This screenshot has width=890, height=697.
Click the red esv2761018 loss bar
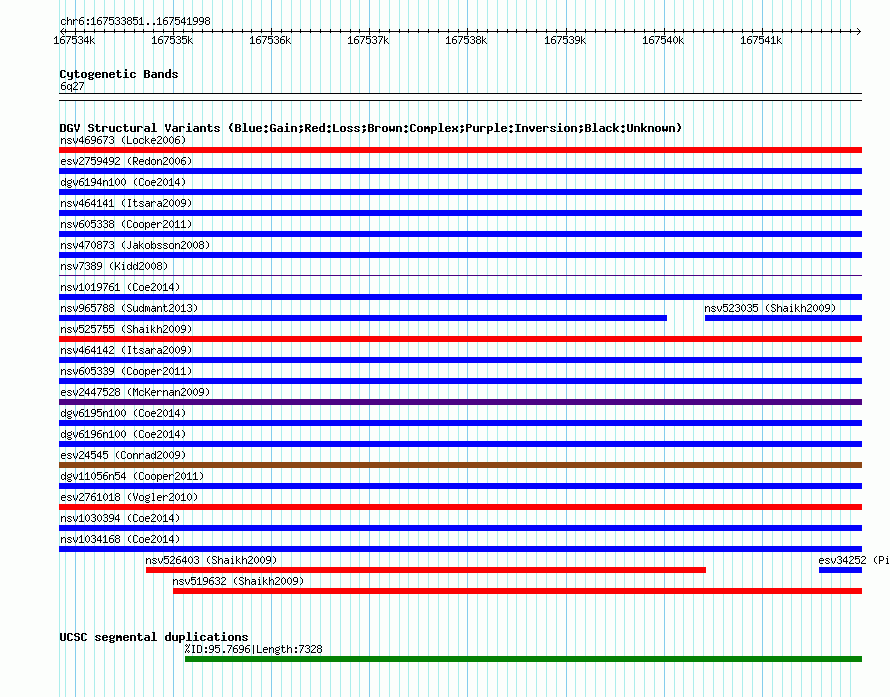tap(460, 507)
